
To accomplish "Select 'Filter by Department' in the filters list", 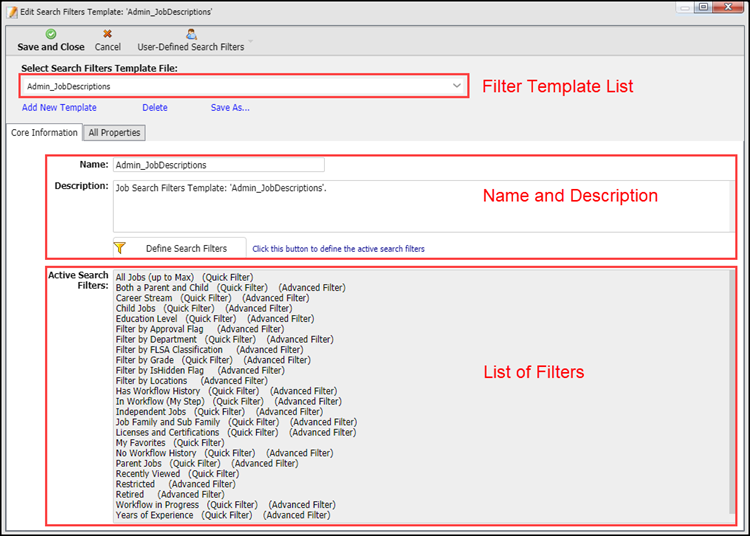I will pyautogui.click(x=156, y=340).
